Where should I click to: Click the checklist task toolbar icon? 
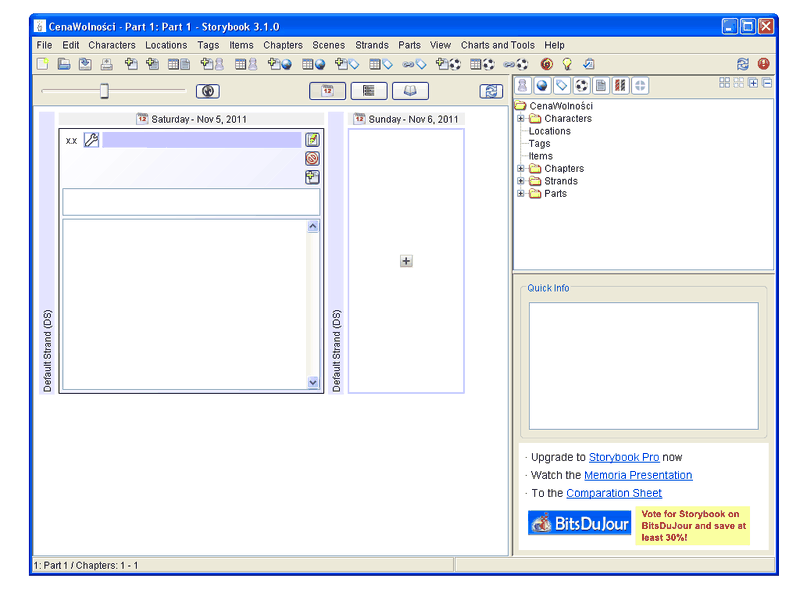[589, 64]
